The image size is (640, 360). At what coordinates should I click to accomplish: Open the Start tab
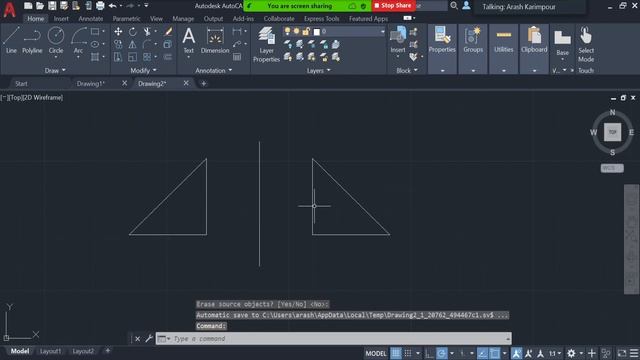[x=21, y=83]
